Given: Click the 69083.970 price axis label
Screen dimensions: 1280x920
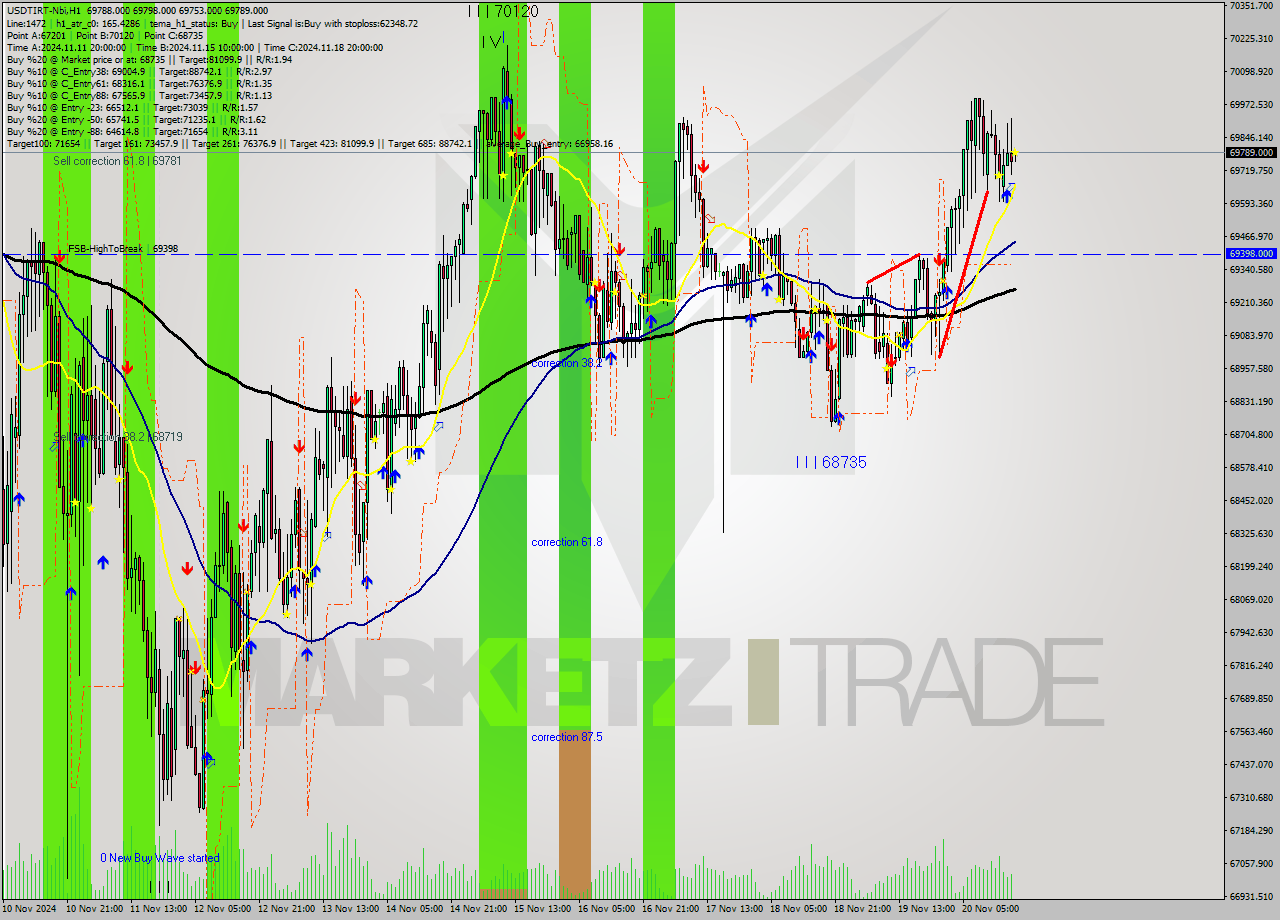Looking at the screenshot, I should (1251, 335).
